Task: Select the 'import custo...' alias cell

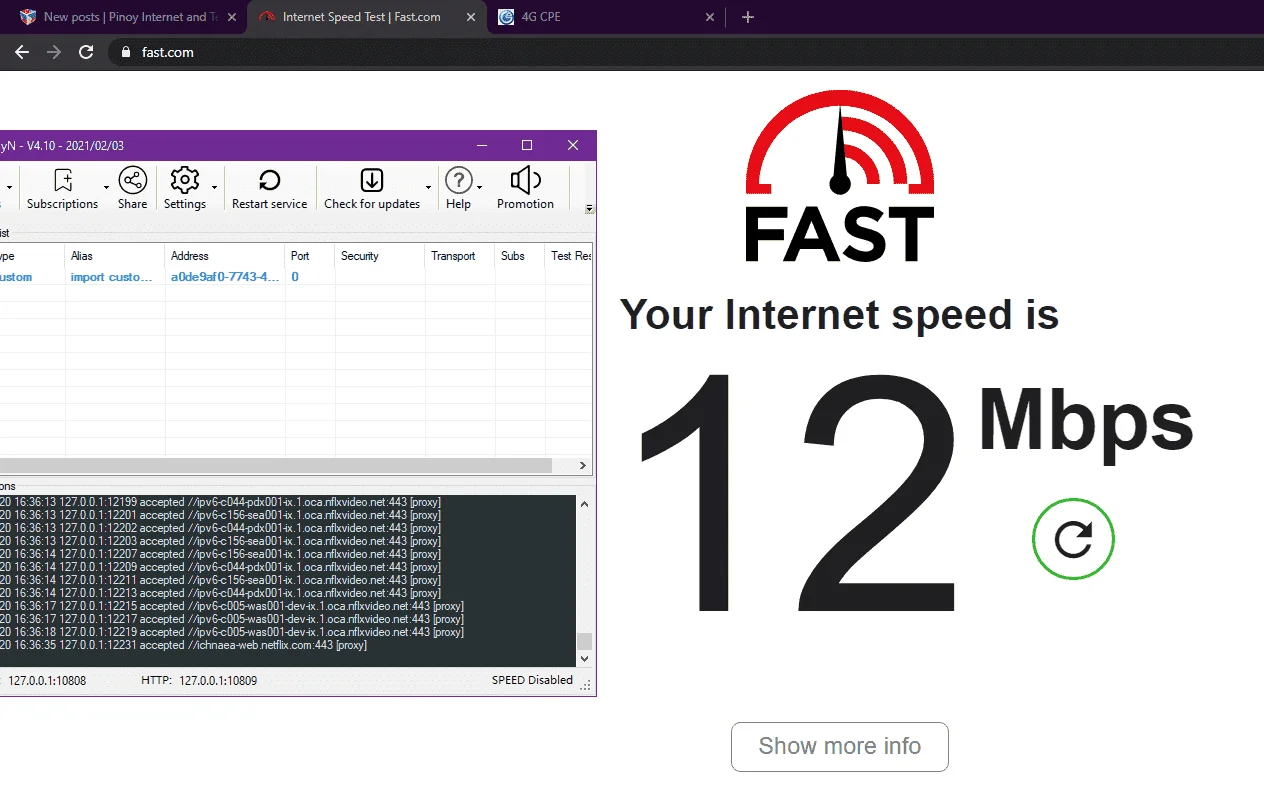Action: (x=113, y=277)
